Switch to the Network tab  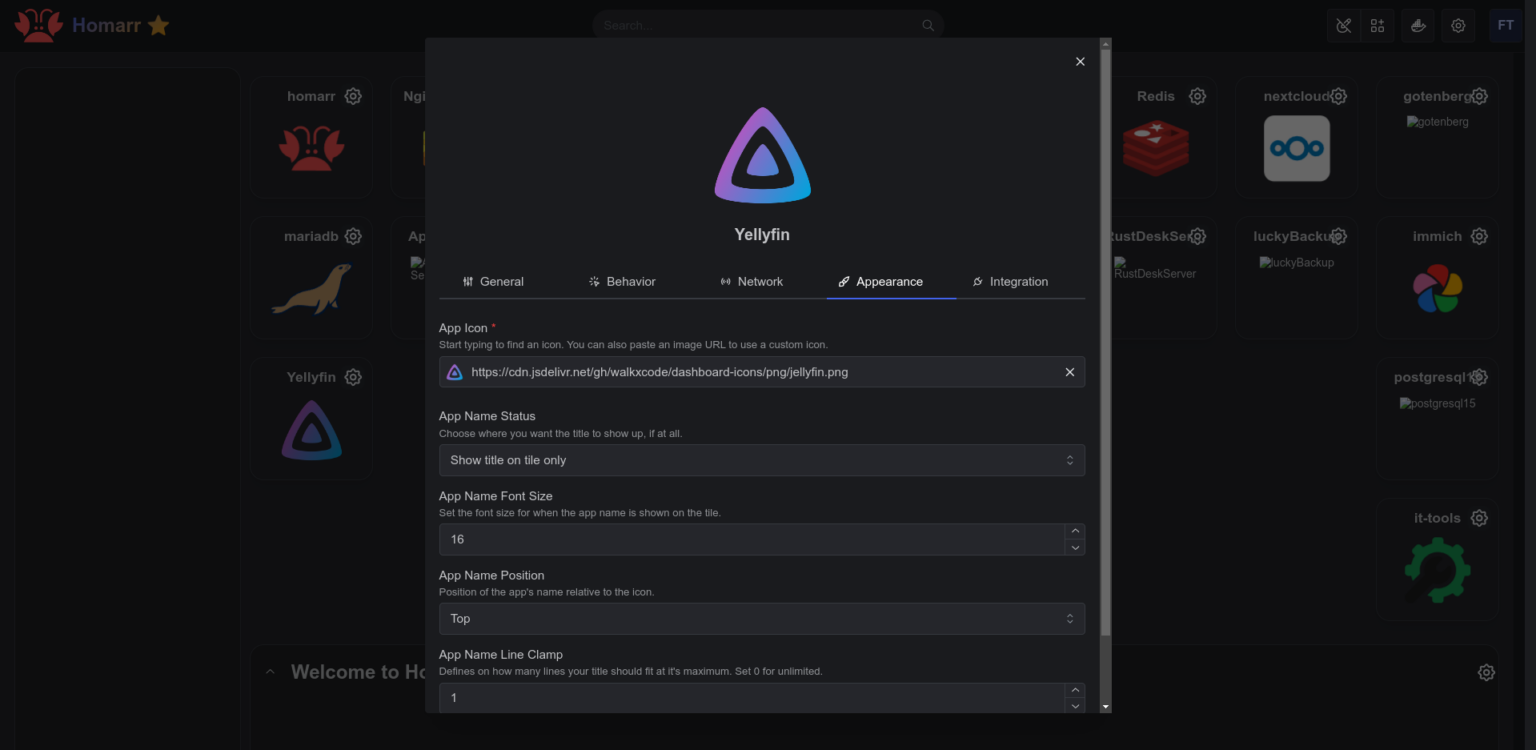pos(752,282)
